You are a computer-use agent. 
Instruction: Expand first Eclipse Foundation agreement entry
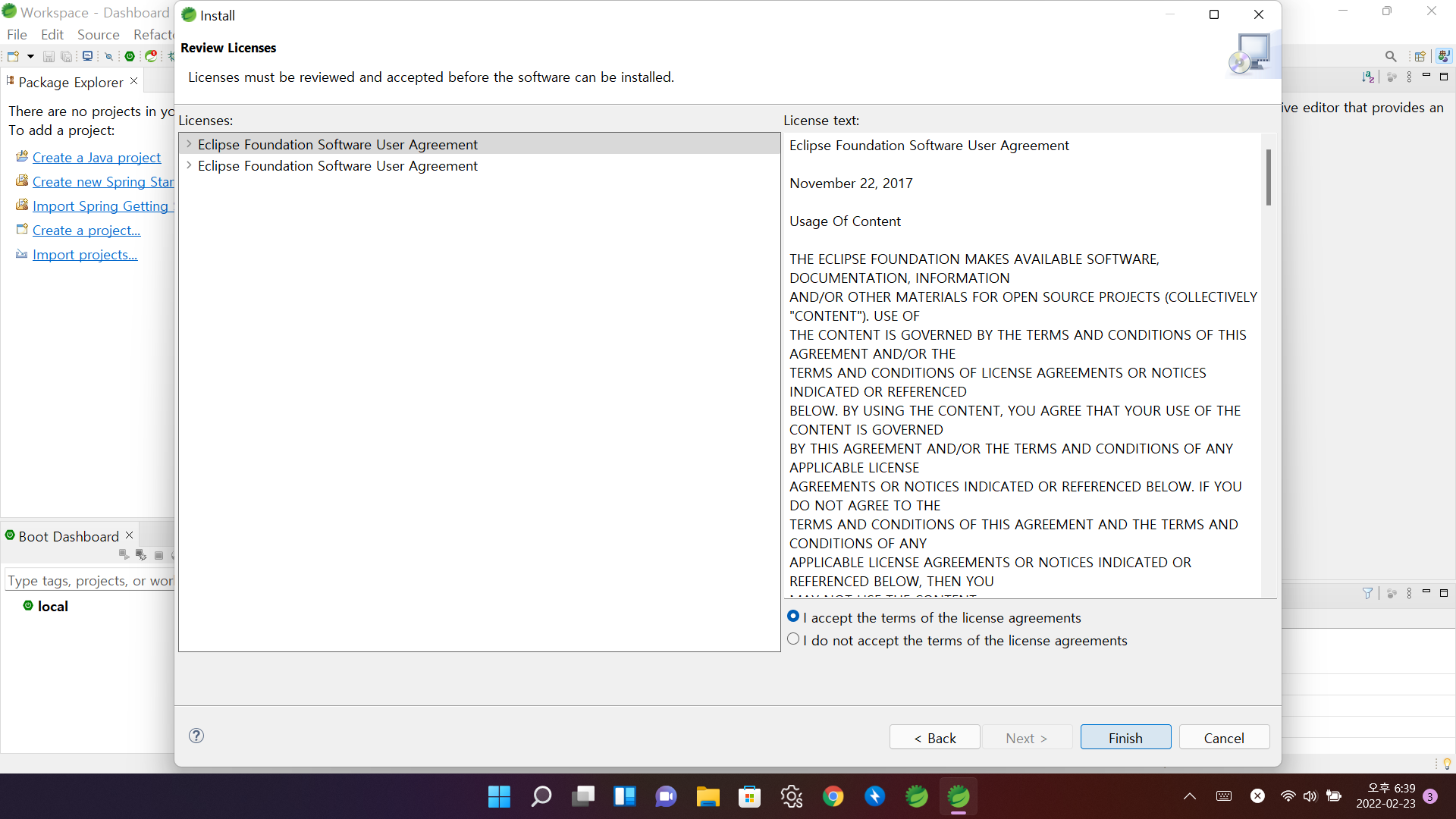coord(189,144)
